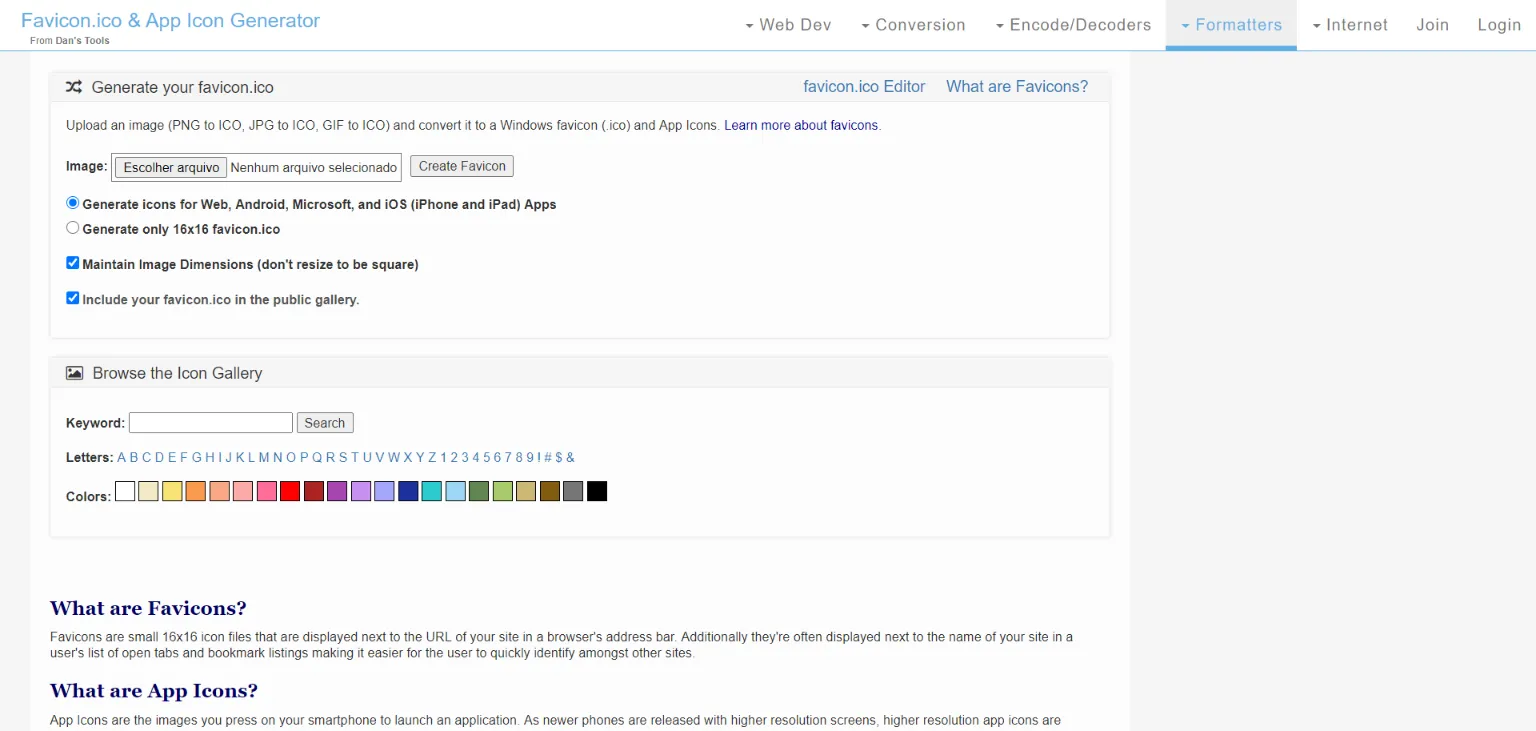
Task: Browse icons starting with letter C
Action: [x=146, y=457]
